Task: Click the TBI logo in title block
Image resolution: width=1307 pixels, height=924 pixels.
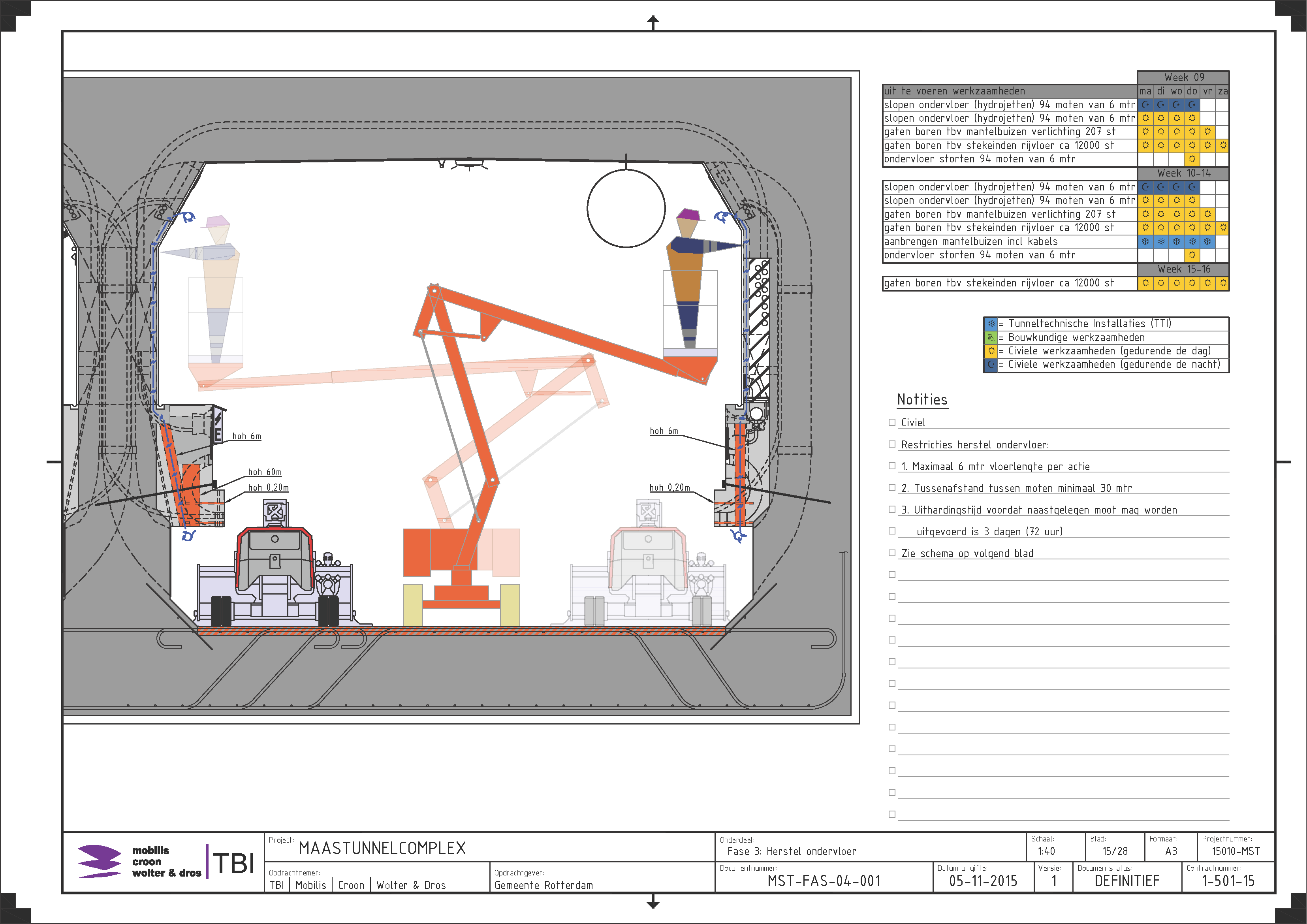Action: pyautogui.click(x=233, y=863)
